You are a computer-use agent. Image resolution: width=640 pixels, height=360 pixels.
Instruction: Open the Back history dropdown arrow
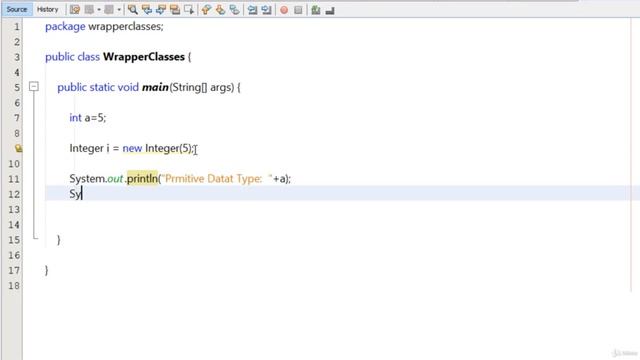point(99,10)
